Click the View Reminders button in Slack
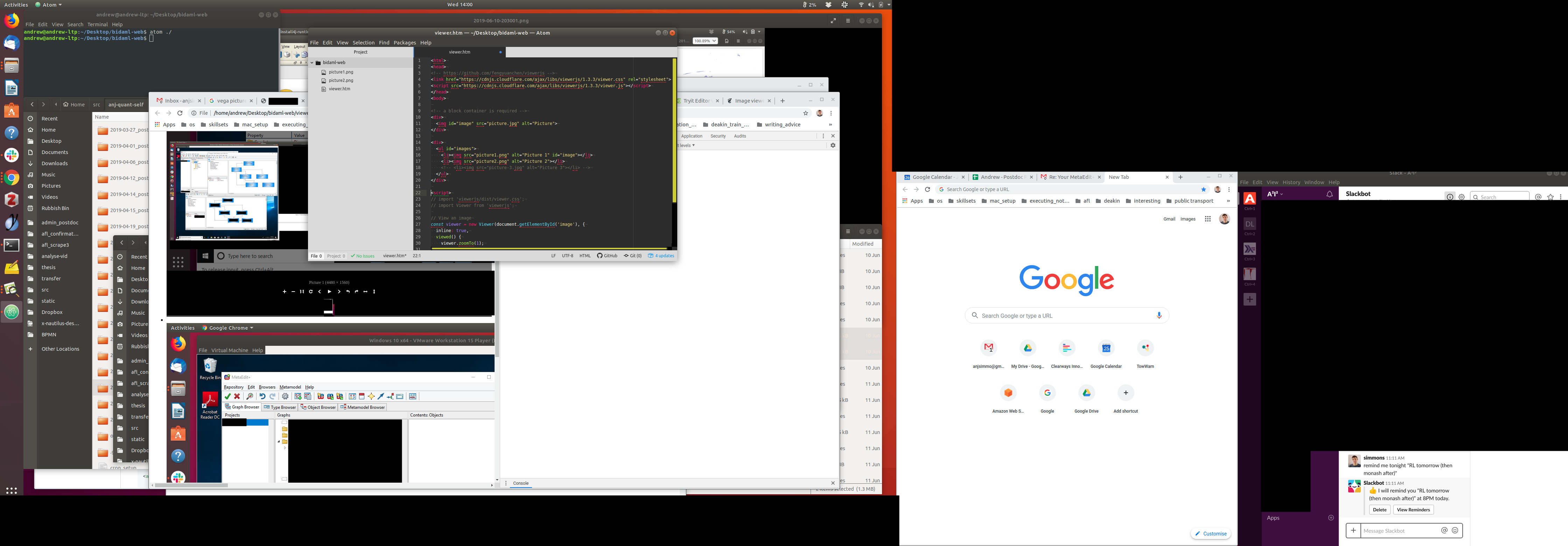 [1413, 510]
